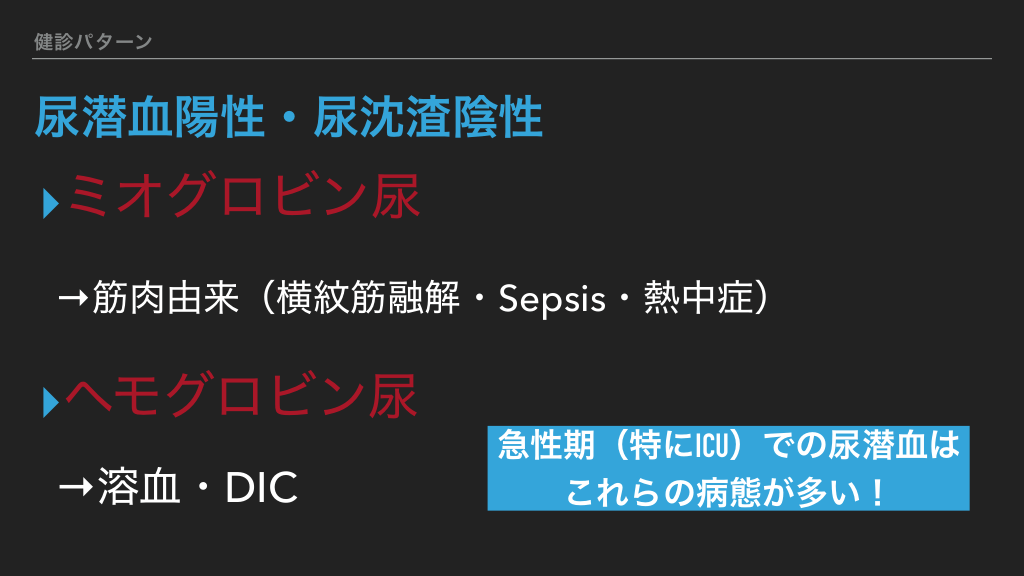
Task: Click the これらの病態が多い！ line
Action: pos(728,492)
